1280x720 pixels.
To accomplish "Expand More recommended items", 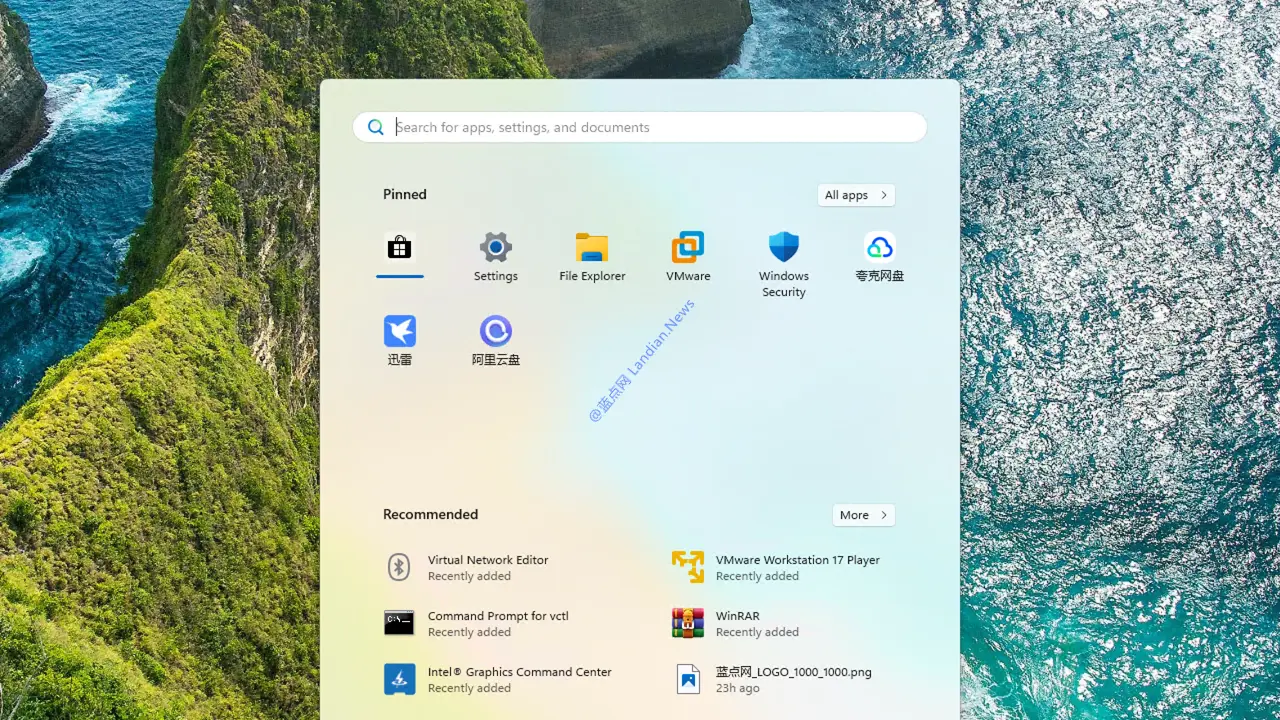I will (862, 514).
